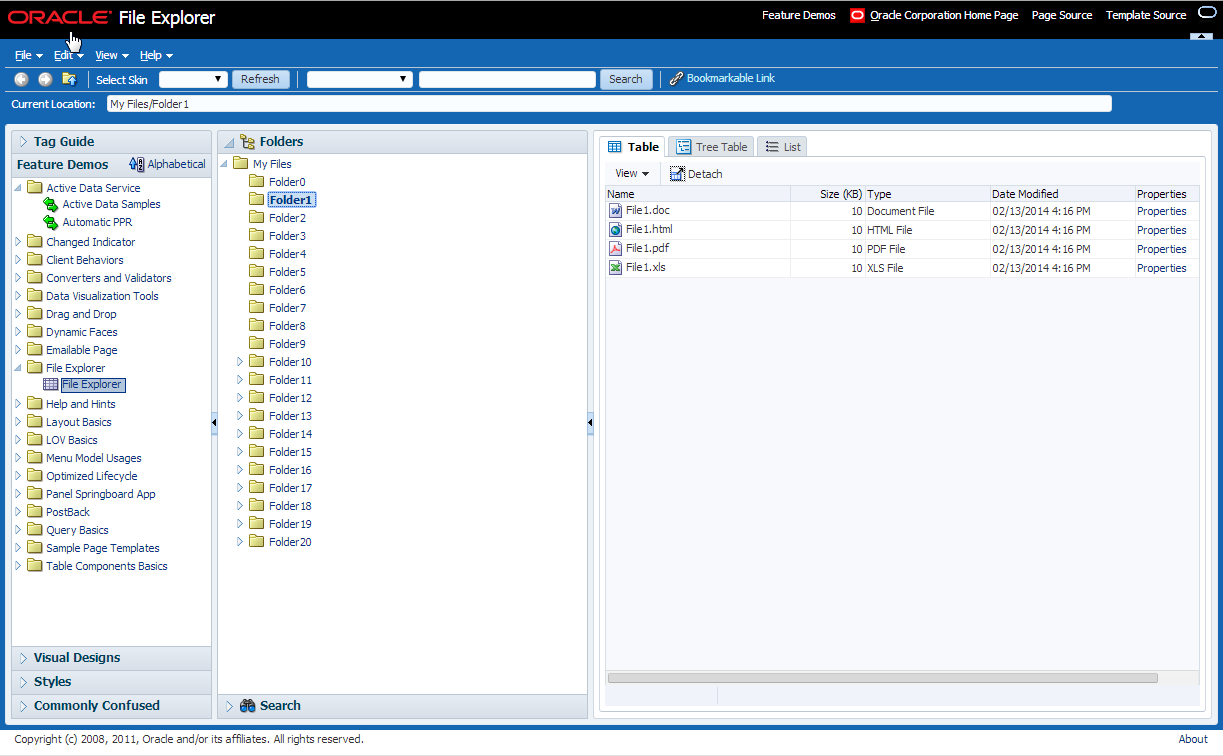Image resolution: width=1223 pixels, height=756 pixels.
Task: Click the collapse toggle at the header's top right
Action: point(1201,36)
